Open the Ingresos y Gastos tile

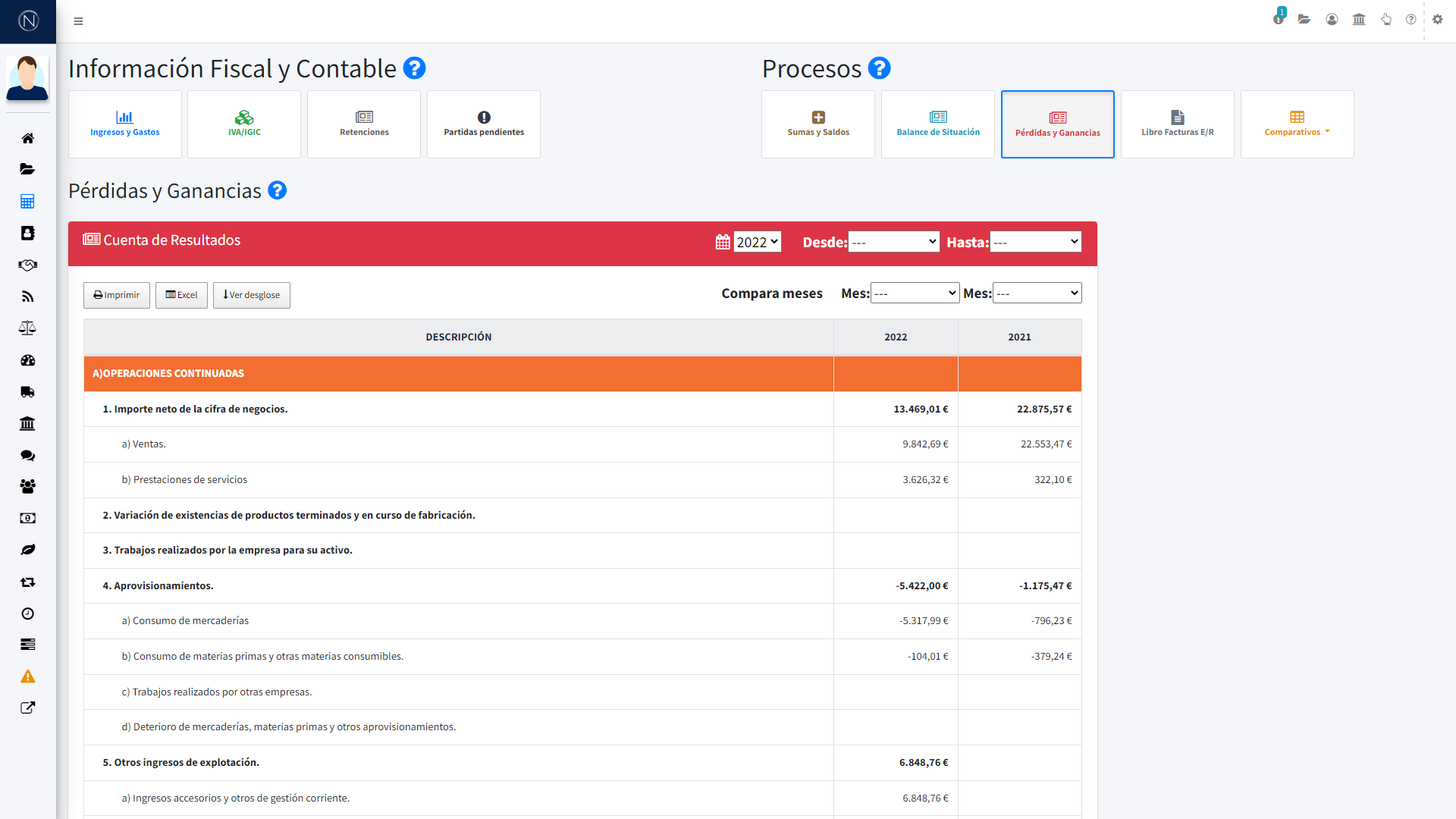coord(125,124)
